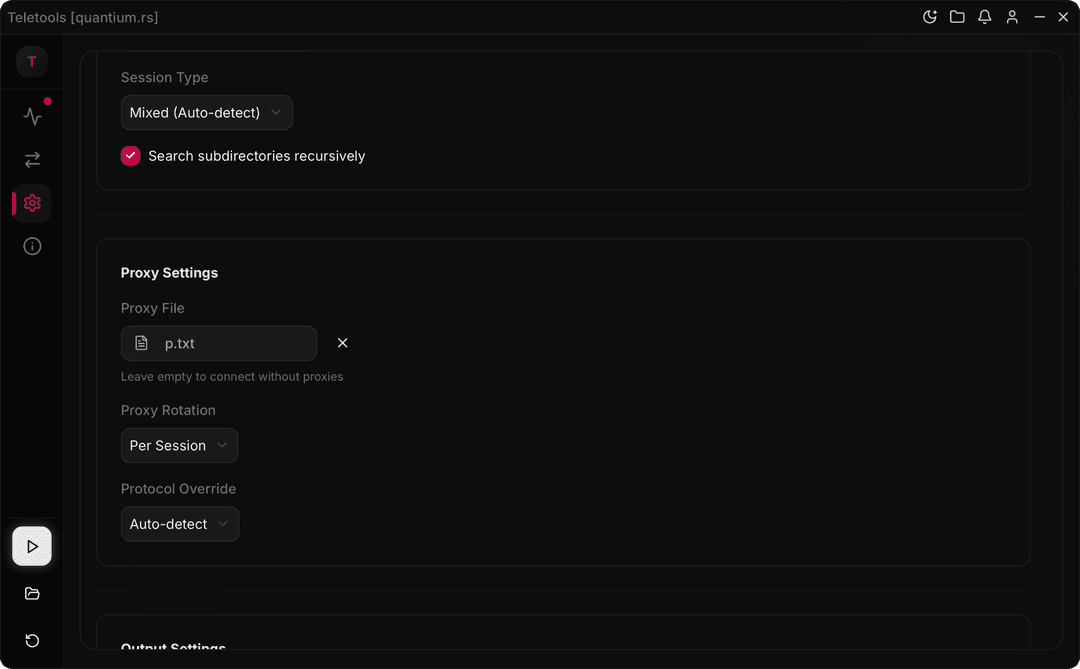Click the document icon in the Proxy File field
This screenshot has height=669, width=1080.
[x=141, y=343]
